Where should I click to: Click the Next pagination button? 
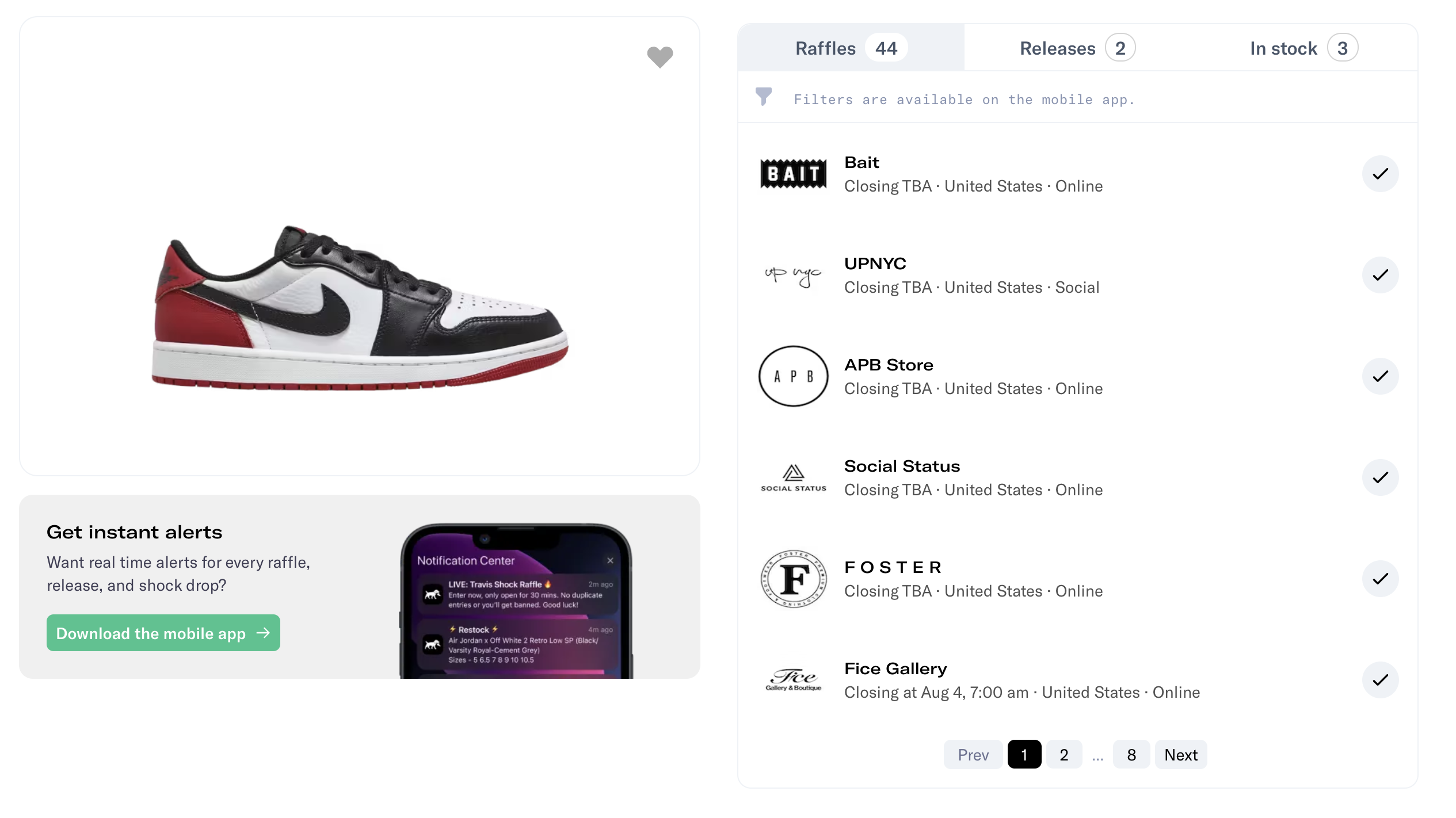tap(1180, 754)
